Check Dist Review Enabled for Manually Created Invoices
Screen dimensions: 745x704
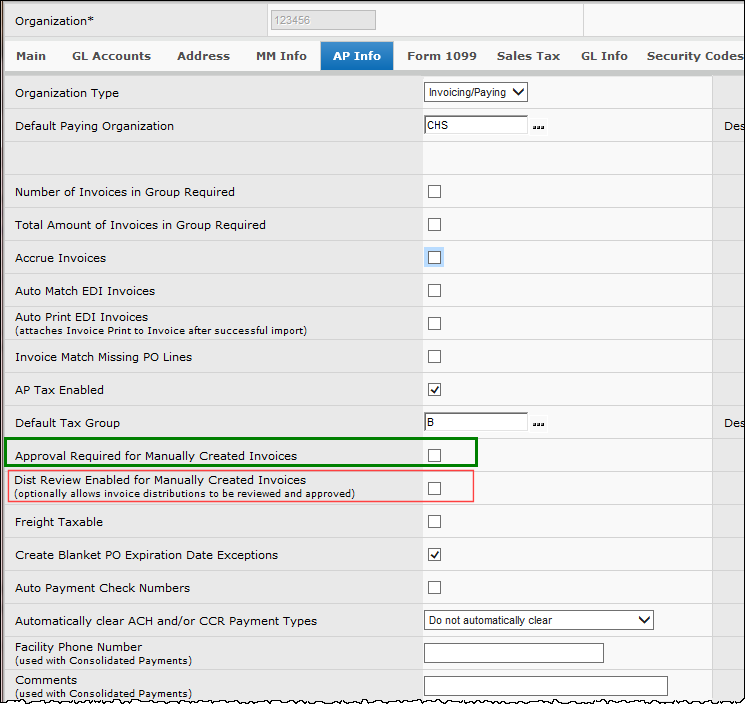pyautogui.click(x=434, y=488)
